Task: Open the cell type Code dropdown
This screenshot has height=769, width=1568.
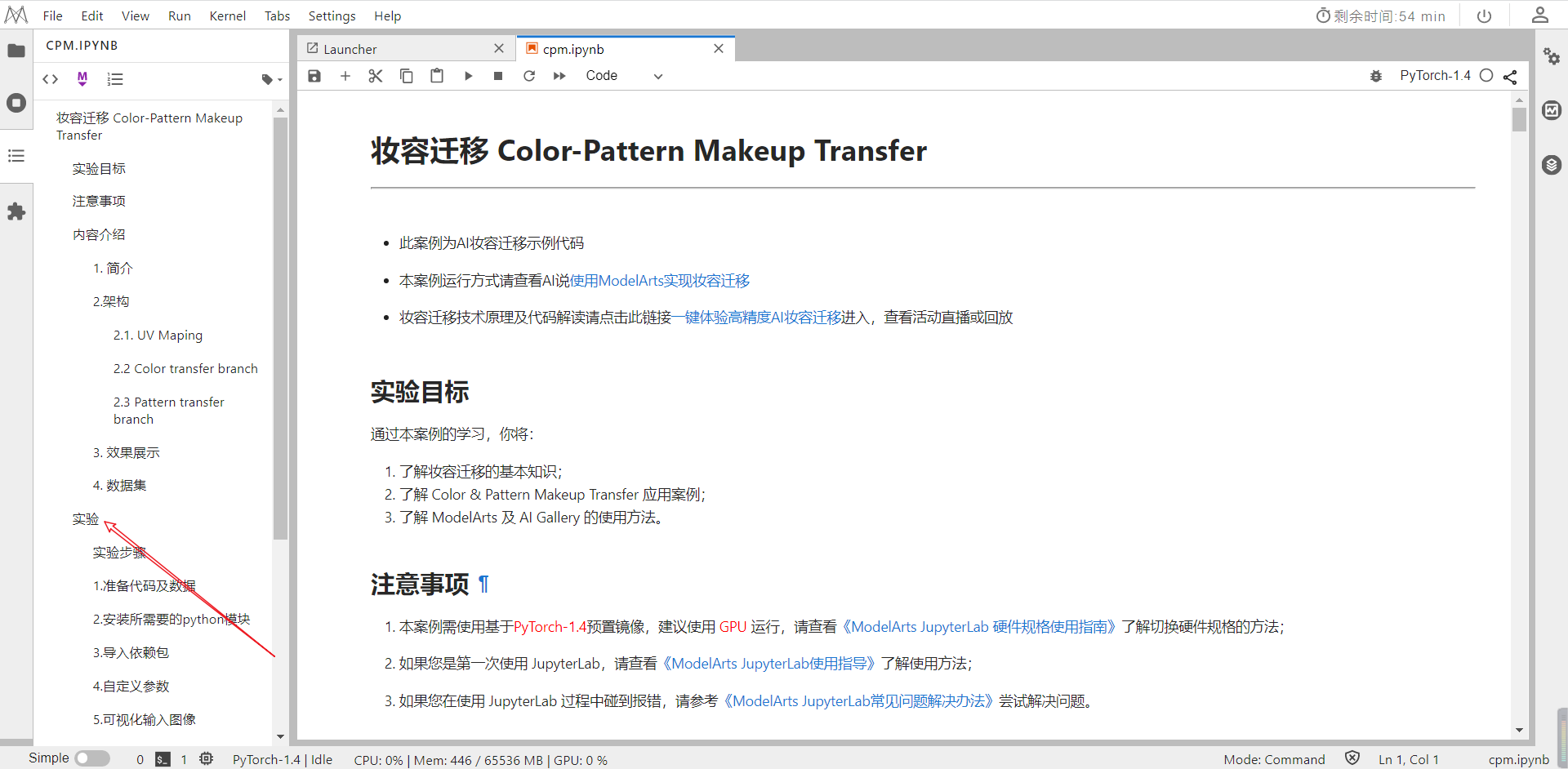Action: (x=624, y=76)
